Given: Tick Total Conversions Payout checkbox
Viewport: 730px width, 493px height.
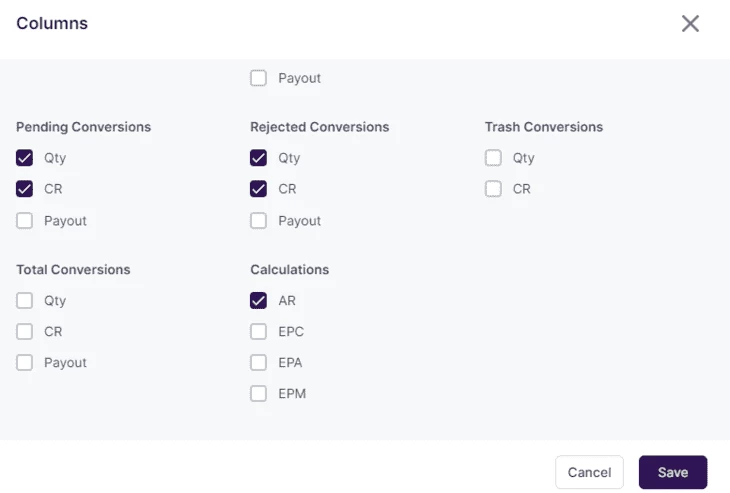Looking at the screenshot, I should 24,363.
